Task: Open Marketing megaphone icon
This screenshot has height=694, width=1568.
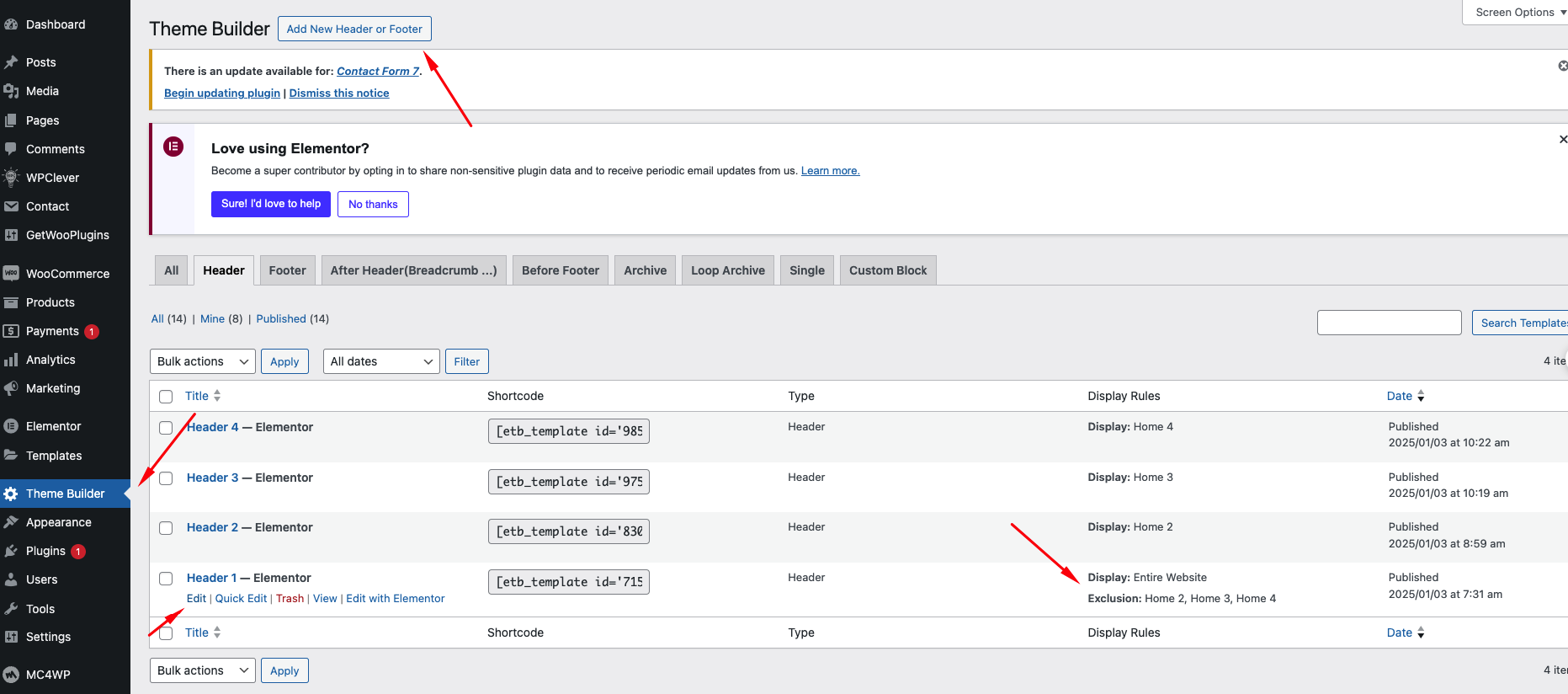Action: [x=11, y=388]
